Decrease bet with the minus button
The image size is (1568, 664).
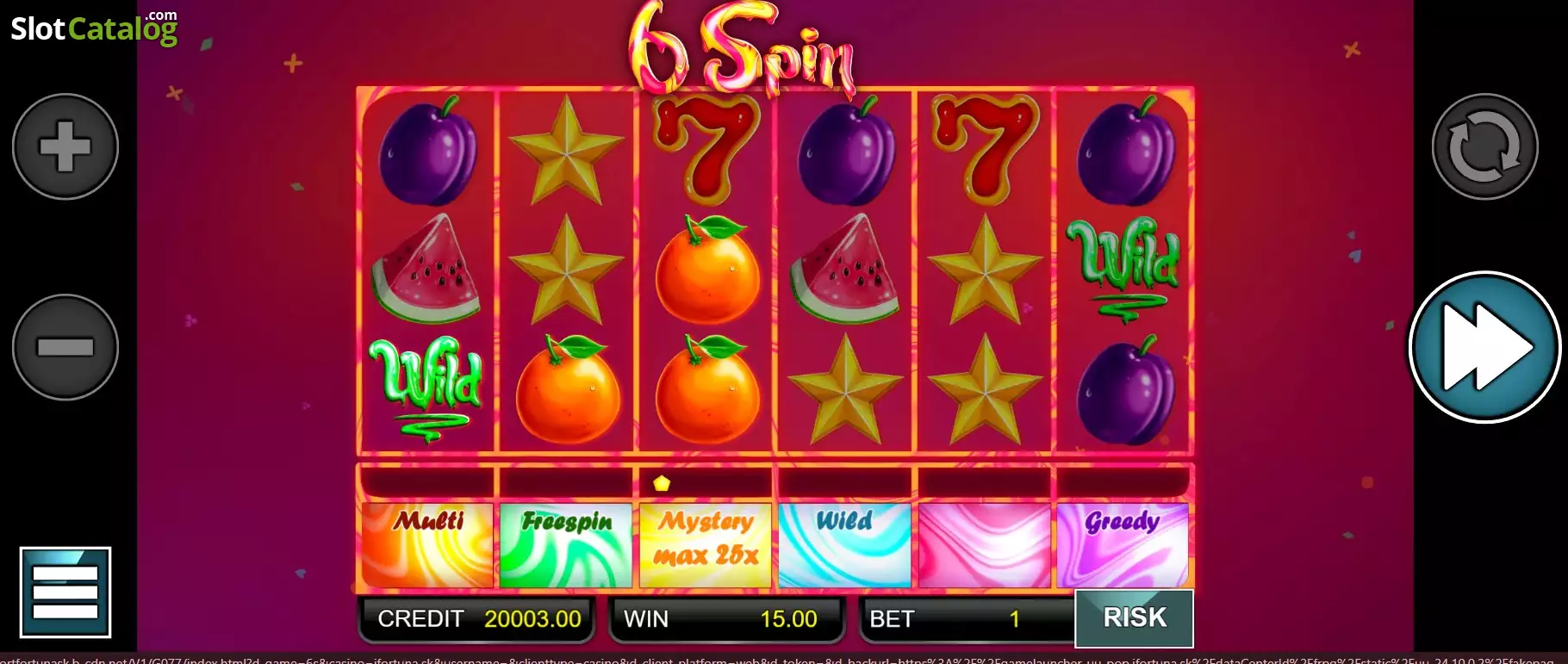point(65,347)
